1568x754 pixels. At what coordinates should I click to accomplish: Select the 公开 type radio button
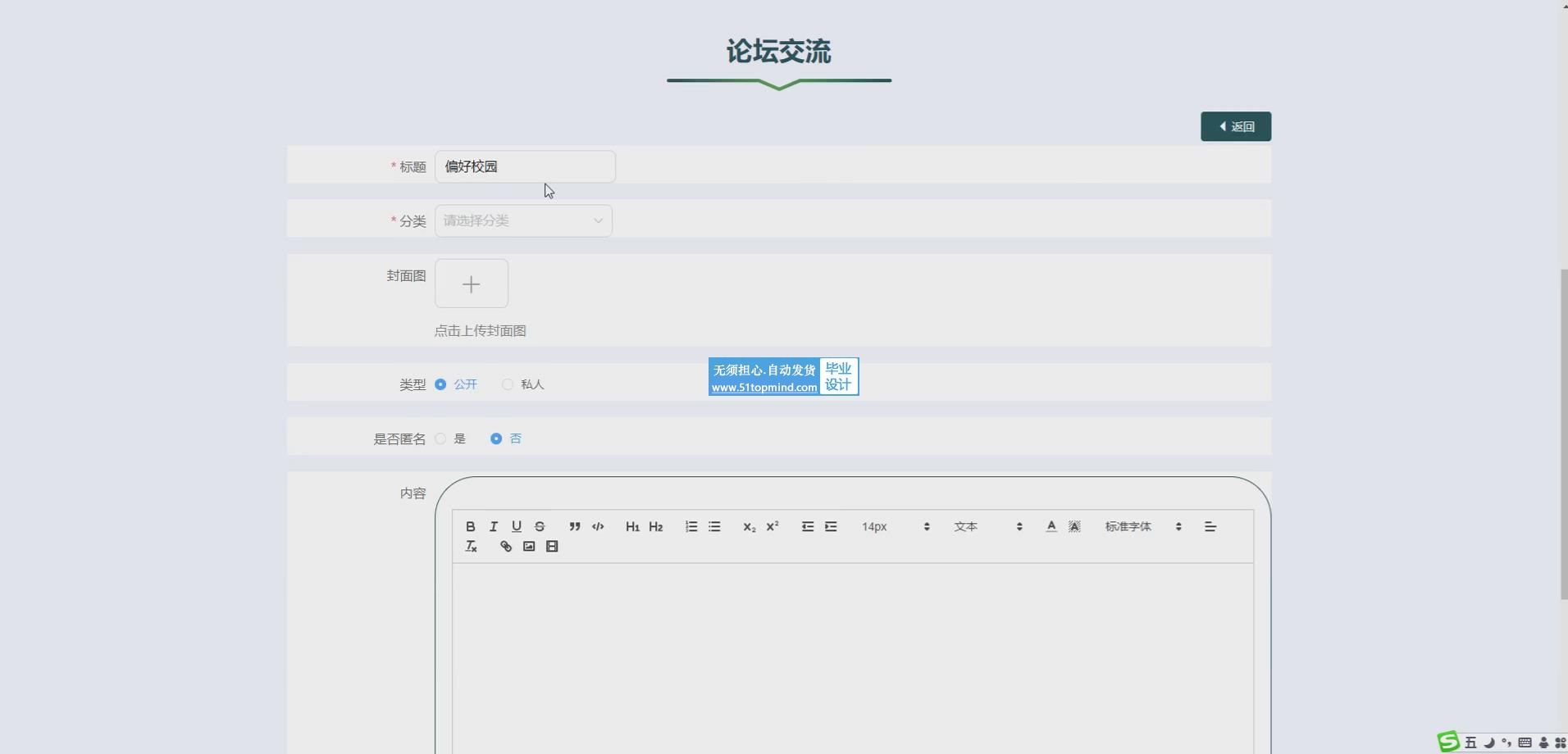coord(441,384)
